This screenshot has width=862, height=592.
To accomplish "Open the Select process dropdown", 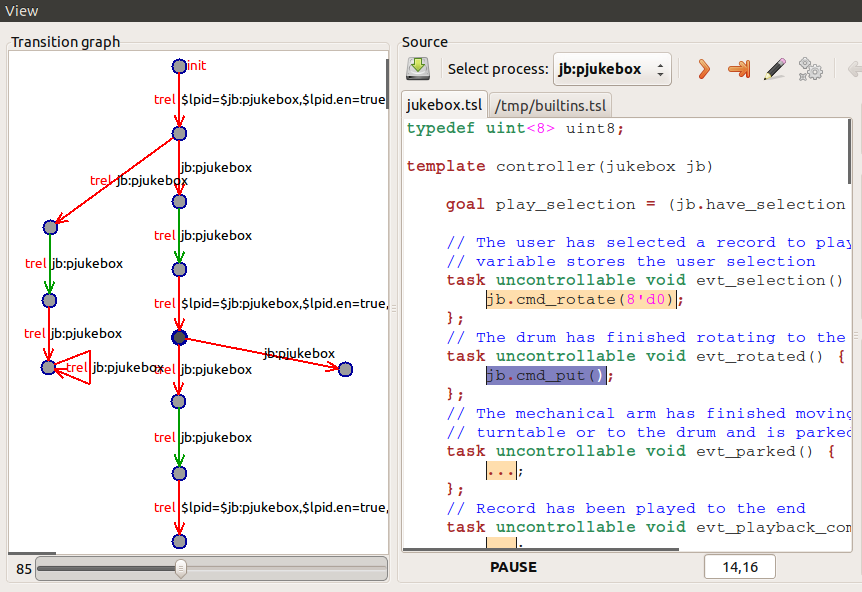I will 611,69.
